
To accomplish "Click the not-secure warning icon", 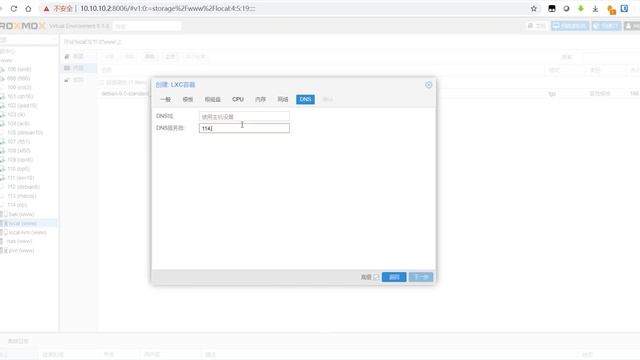I will pyautogui.click(x=47, y=9).
